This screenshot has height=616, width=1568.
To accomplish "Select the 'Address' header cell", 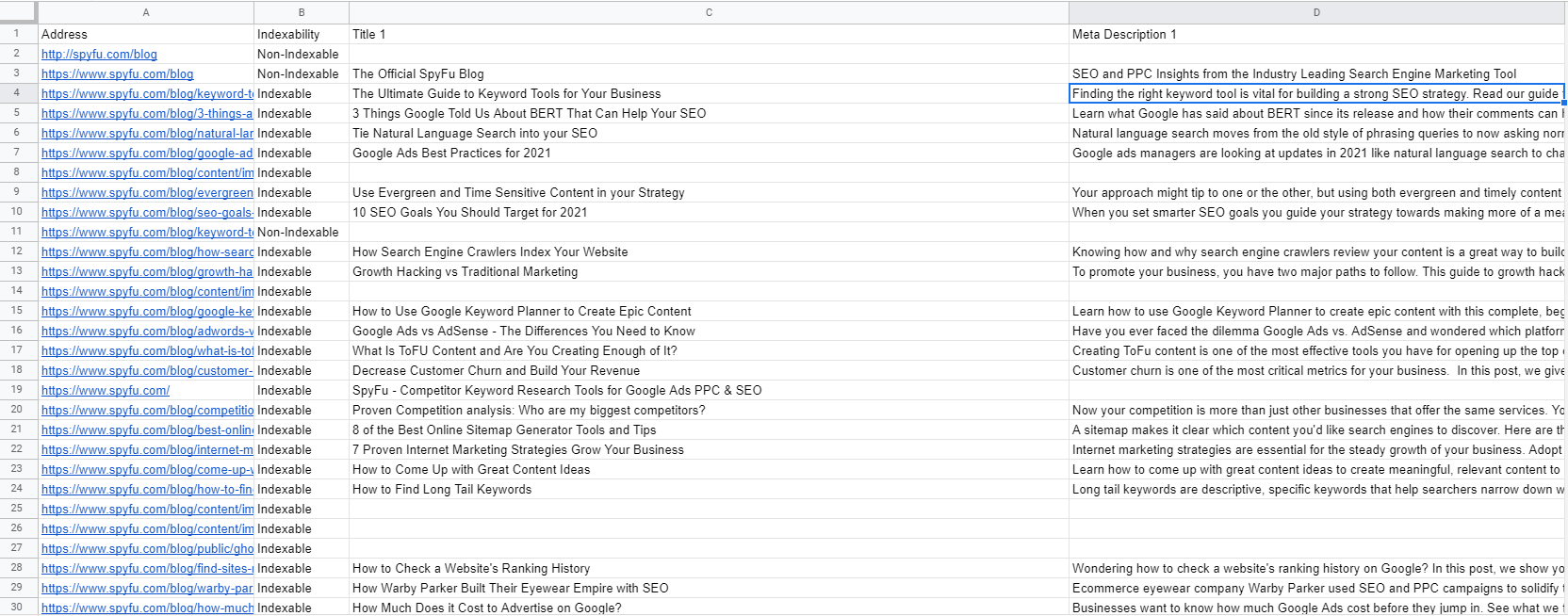I will [x=146, y=34].
